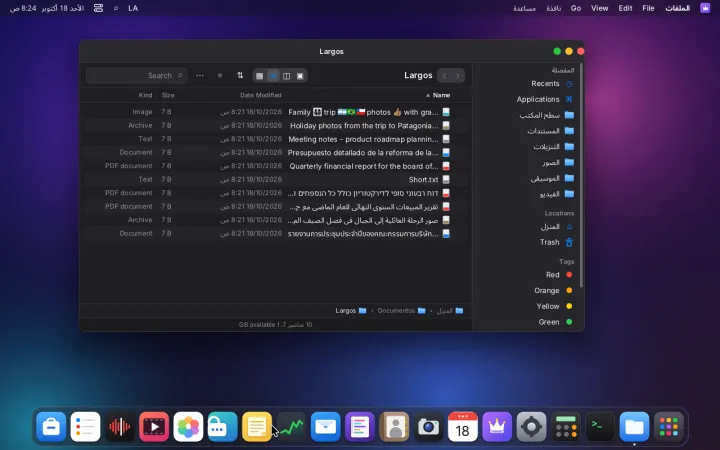
Task: Open the مساعدة menu
Action: (x=524, y=8)
